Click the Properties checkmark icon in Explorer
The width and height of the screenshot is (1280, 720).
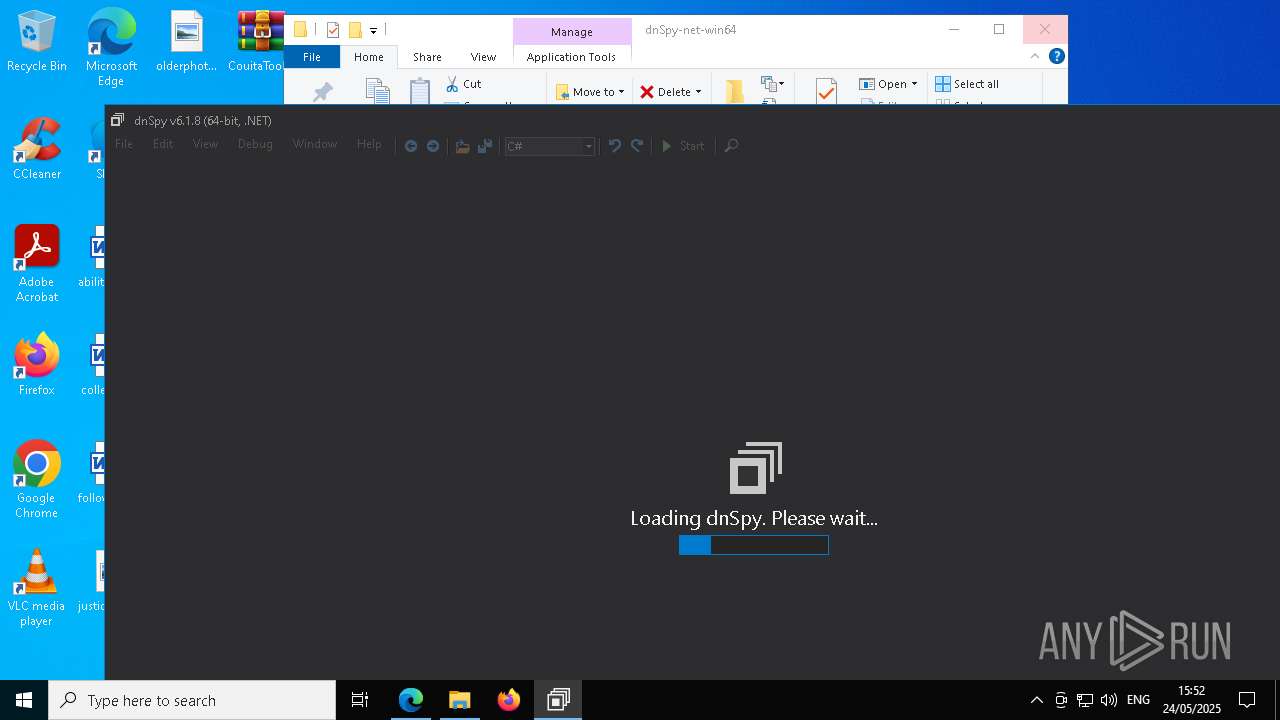[826, 91]
